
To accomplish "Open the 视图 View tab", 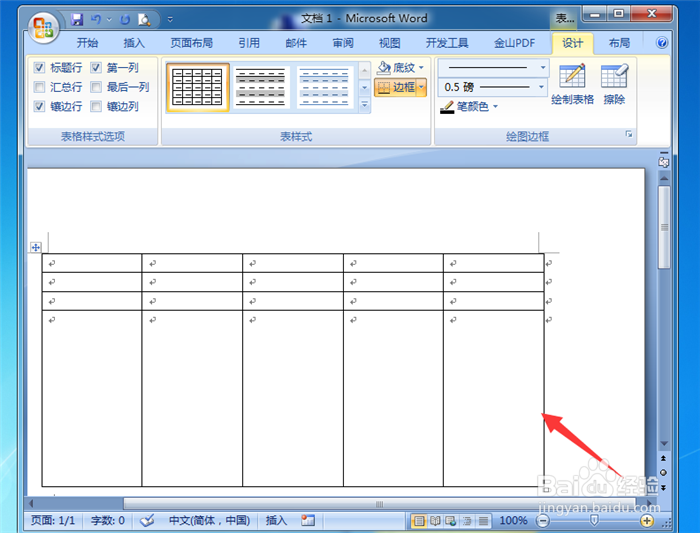I will [390, 43].
